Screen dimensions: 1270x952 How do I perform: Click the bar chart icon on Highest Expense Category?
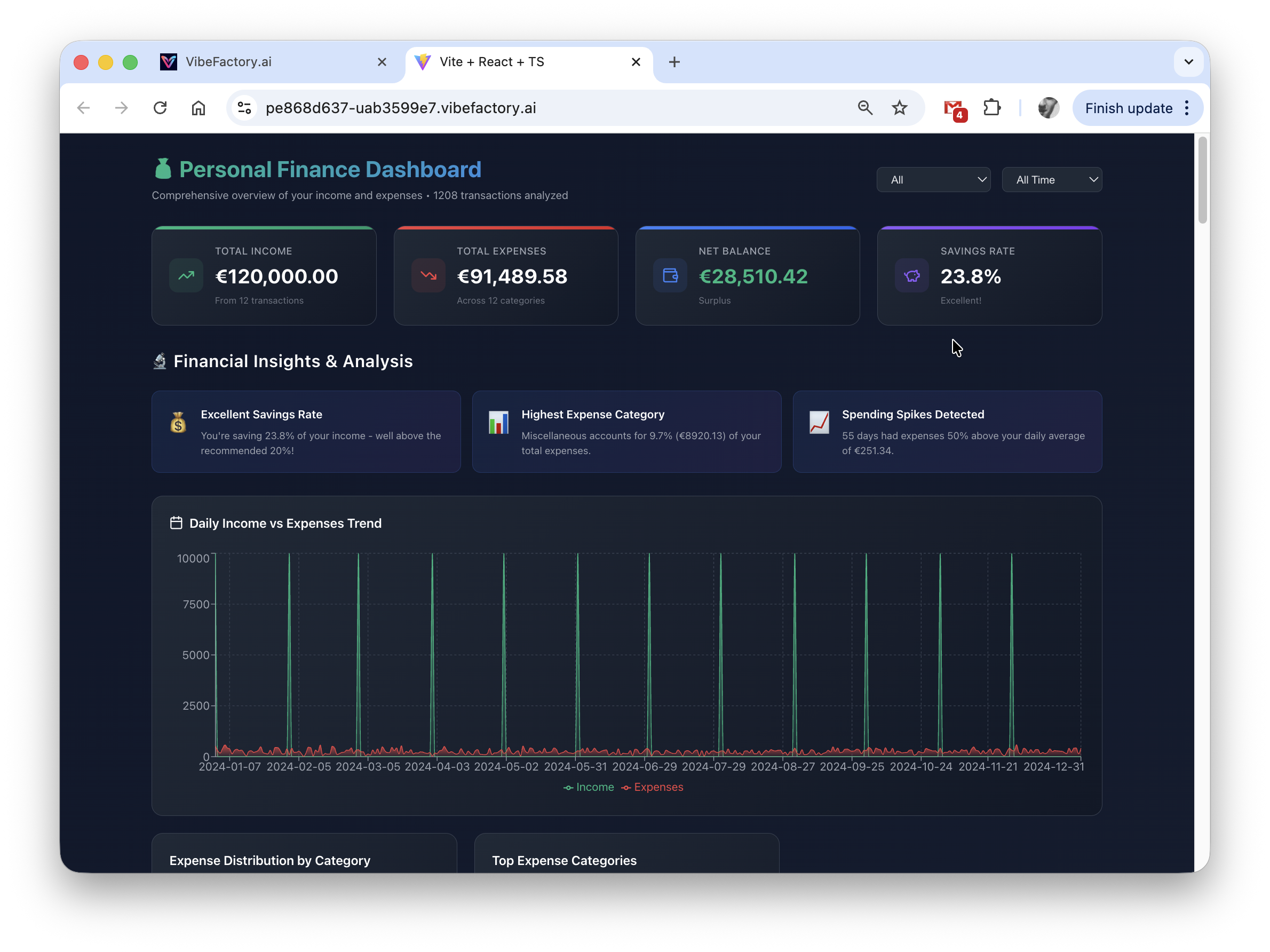point(498,422)
